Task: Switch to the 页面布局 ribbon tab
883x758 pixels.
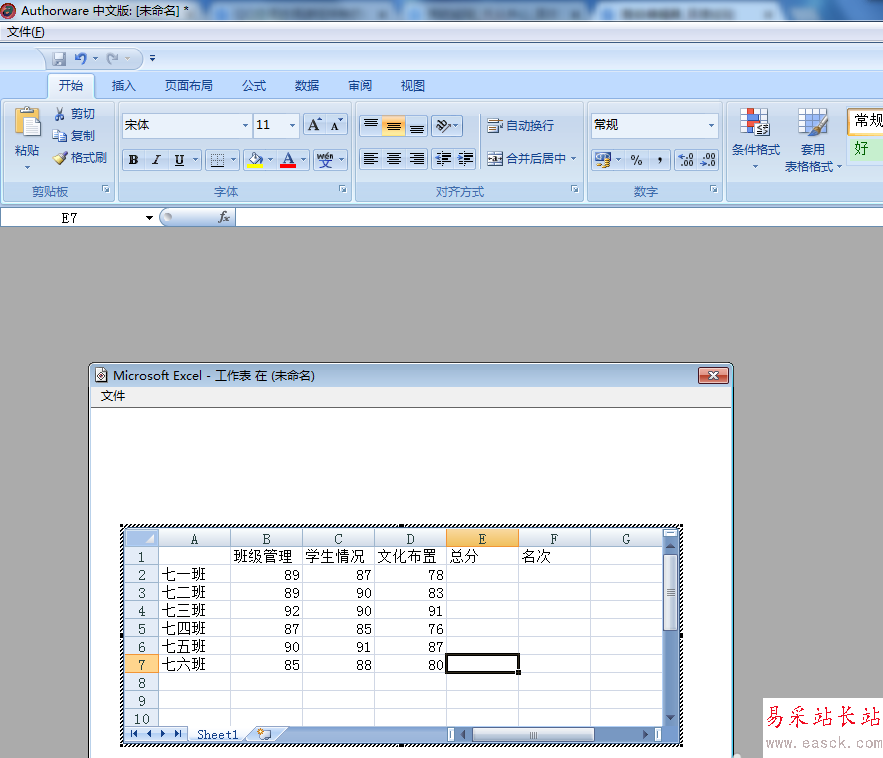Action: tap(189, 86)
